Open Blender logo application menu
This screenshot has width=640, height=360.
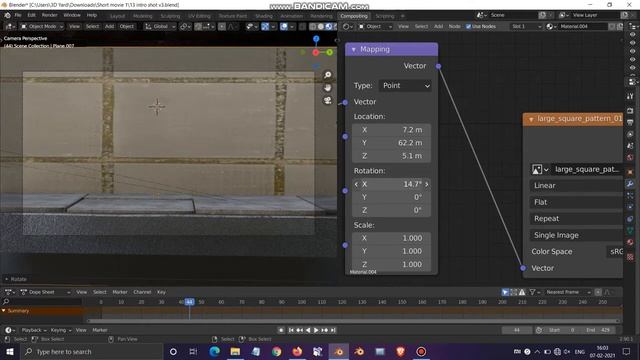click(x=7, y=16)
